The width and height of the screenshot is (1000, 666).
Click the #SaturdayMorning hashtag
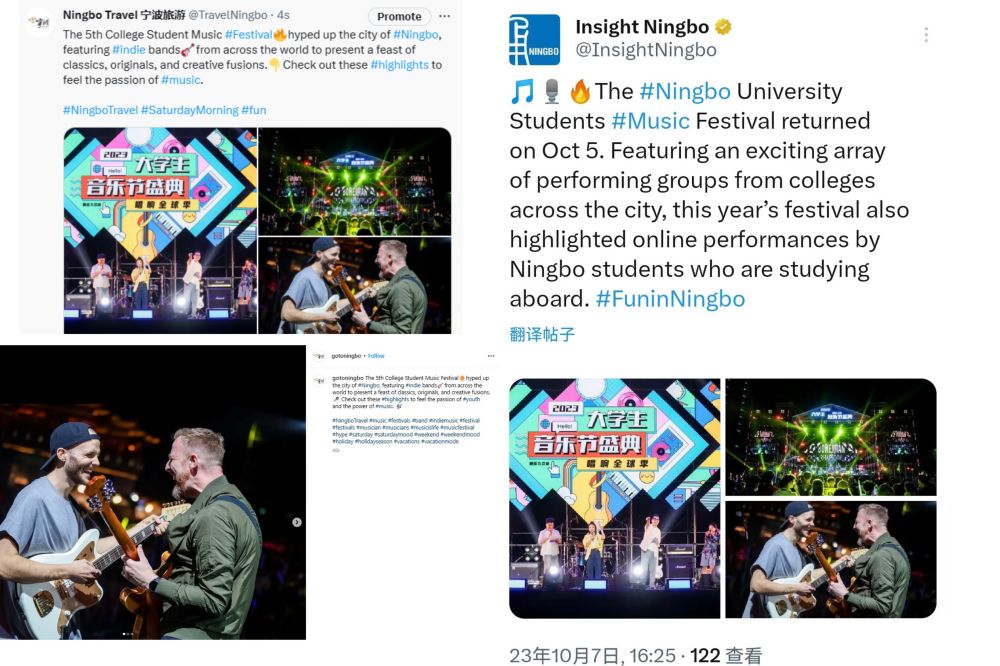189,110
